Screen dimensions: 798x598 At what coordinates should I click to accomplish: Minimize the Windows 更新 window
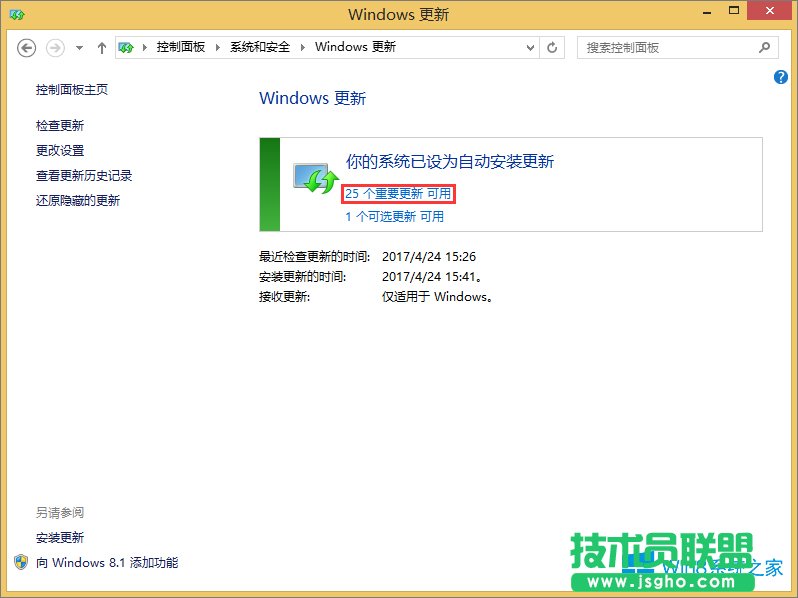[707, 11]
